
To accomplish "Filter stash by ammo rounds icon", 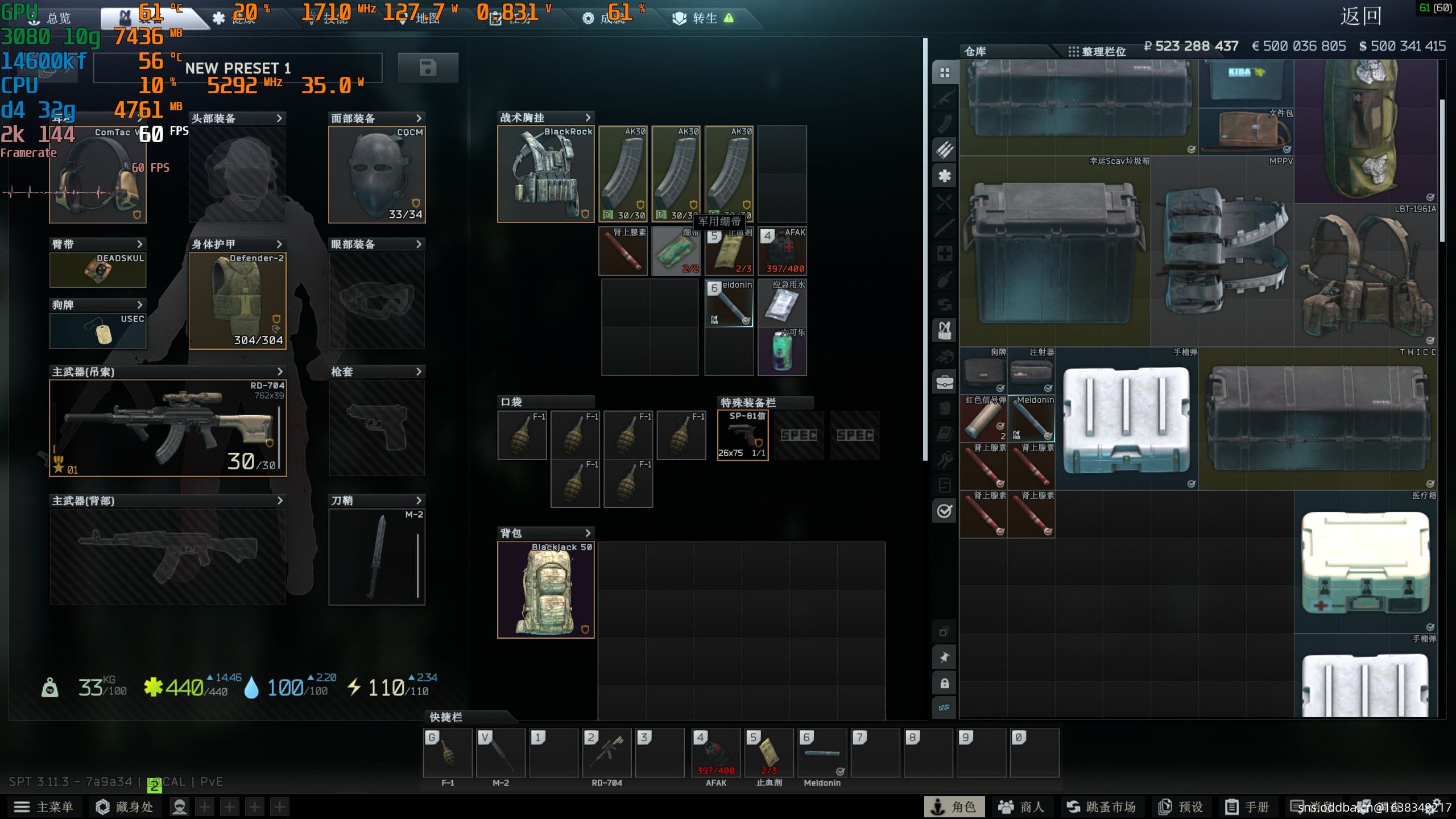I will click(x=945, y=150).
